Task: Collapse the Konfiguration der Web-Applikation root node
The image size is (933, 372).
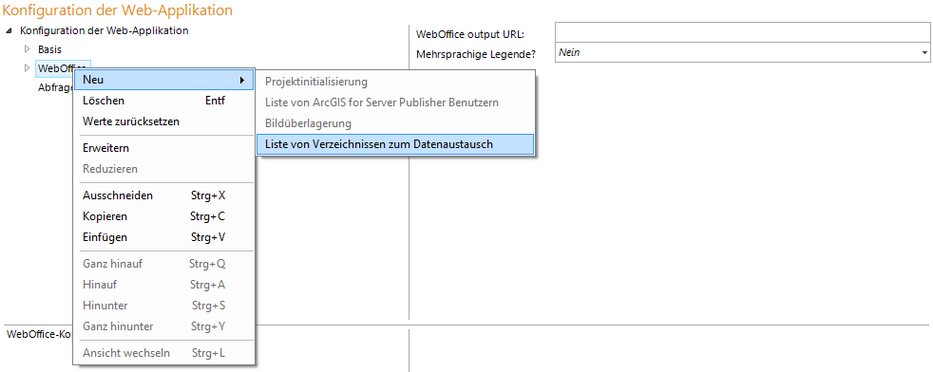Action: coord(8,31)
